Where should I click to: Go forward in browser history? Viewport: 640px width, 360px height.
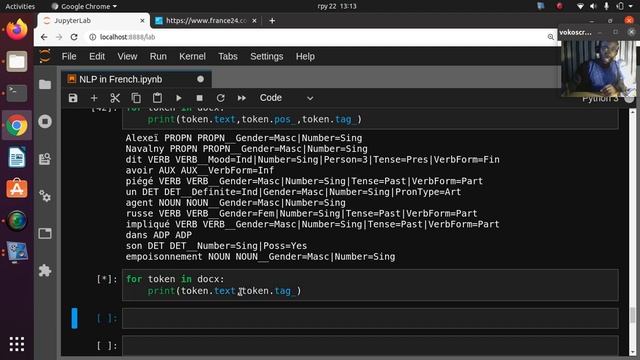tap(59, 37)
